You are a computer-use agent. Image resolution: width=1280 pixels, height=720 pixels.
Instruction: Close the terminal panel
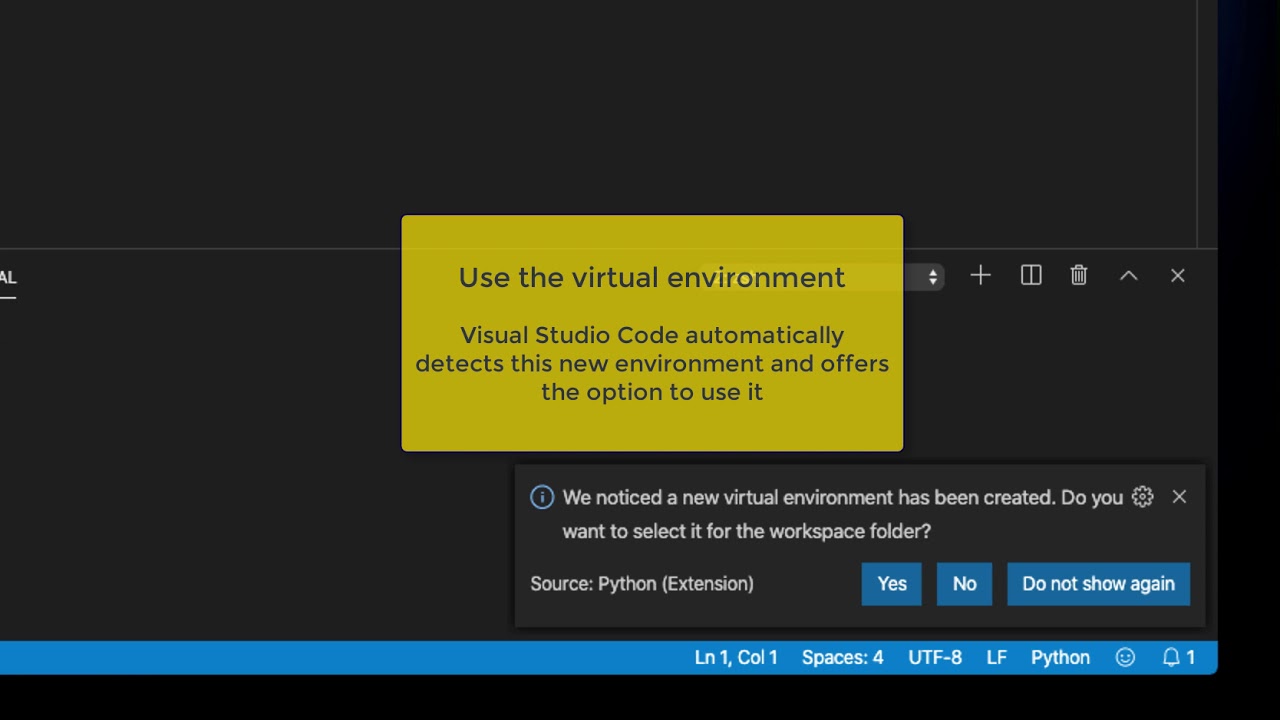tap(1177, 276)
